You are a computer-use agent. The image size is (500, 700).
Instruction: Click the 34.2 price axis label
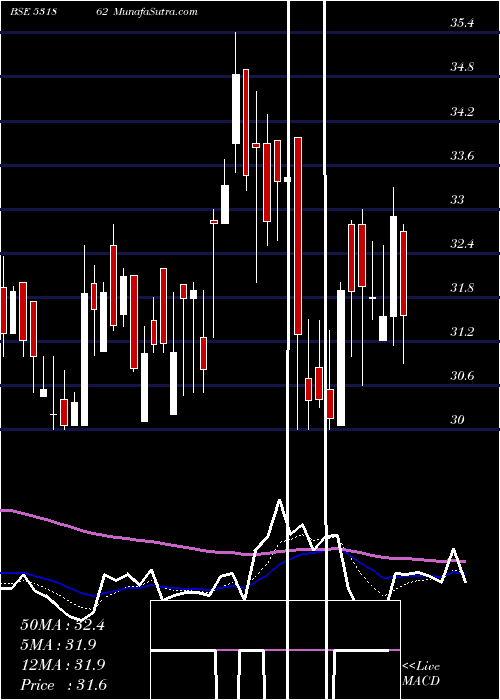tap(462, 112)
